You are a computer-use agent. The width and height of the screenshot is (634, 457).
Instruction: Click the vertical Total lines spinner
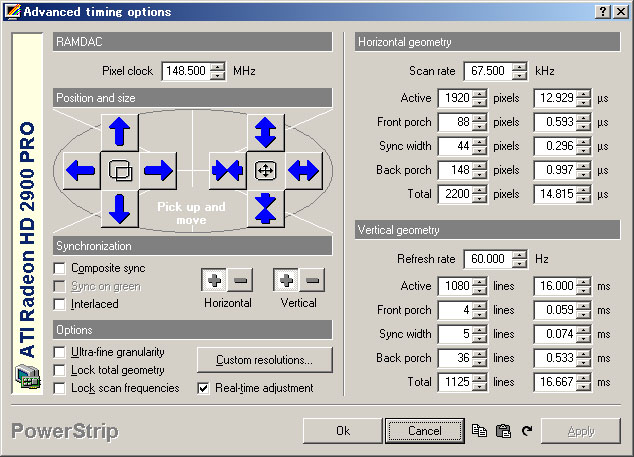click(479, 382)
